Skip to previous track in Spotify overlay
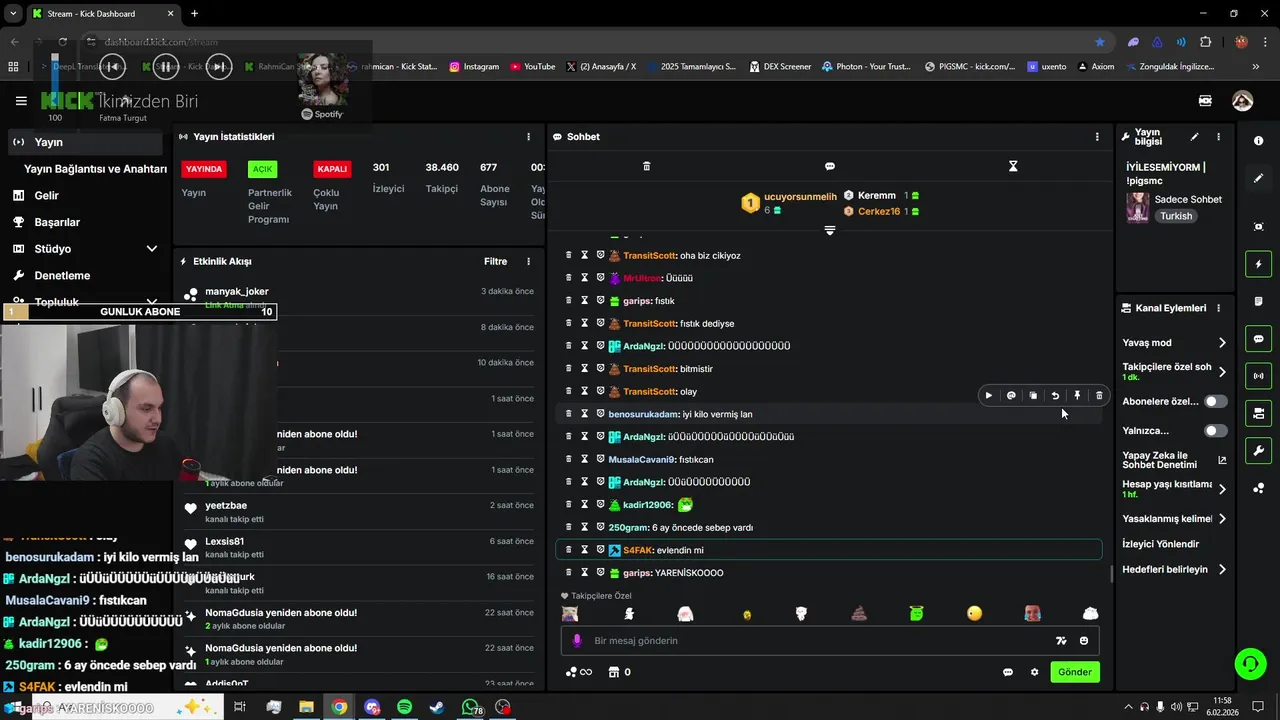1280x720 pixels. coord(113,67)
